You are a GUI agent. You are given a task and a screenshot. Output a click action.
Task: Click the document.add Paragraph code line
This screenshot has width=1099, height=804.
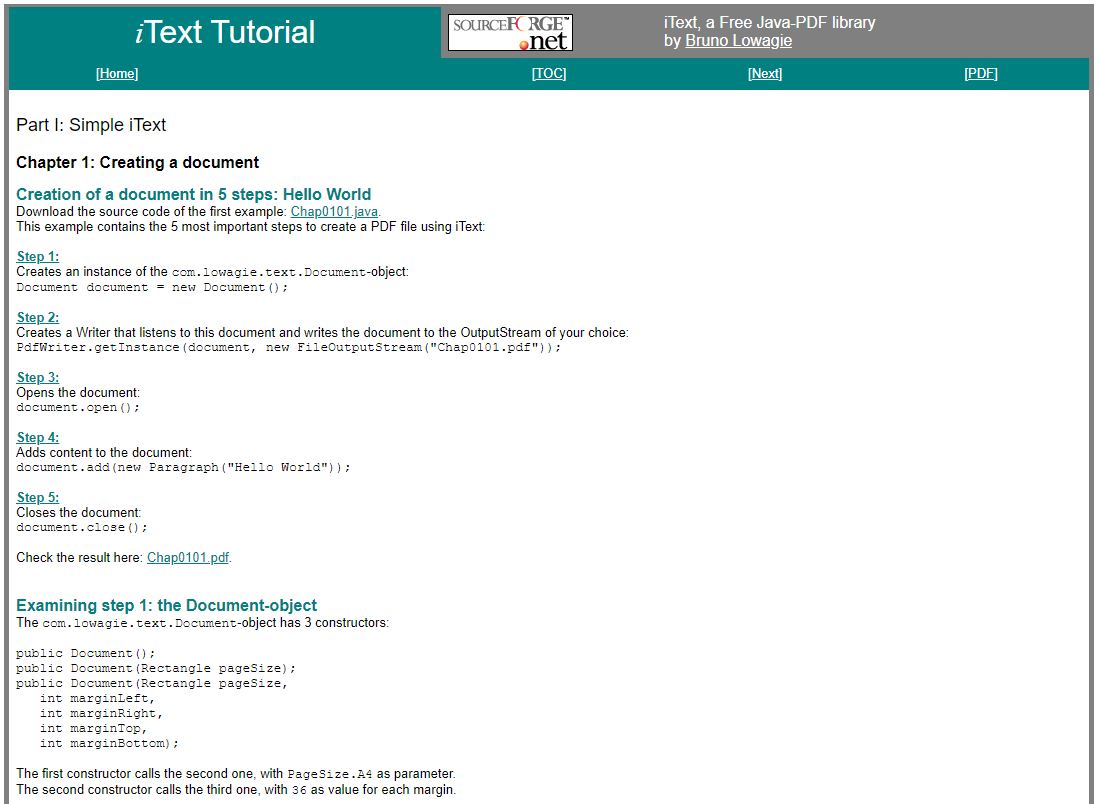point(183,468)
